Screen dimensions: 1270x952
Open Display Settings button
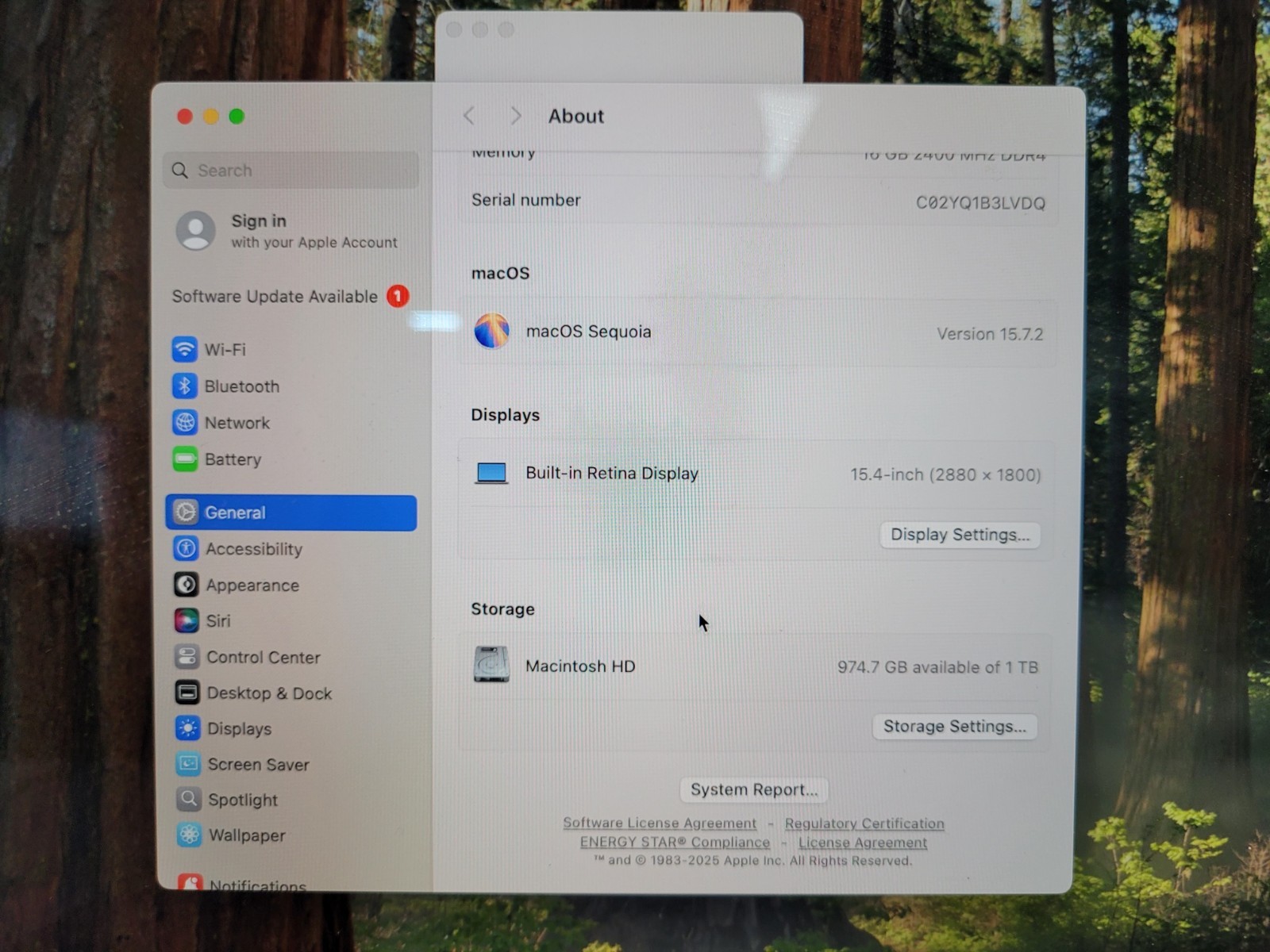coord(960,535)
